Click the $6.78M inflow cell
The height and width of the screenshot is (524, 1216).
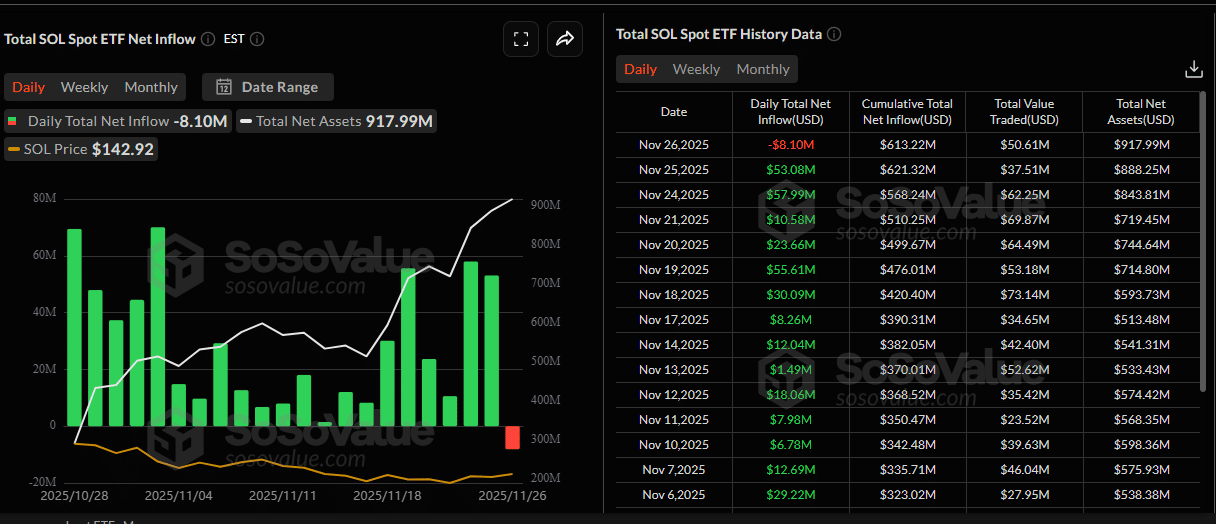click(791, 445)
